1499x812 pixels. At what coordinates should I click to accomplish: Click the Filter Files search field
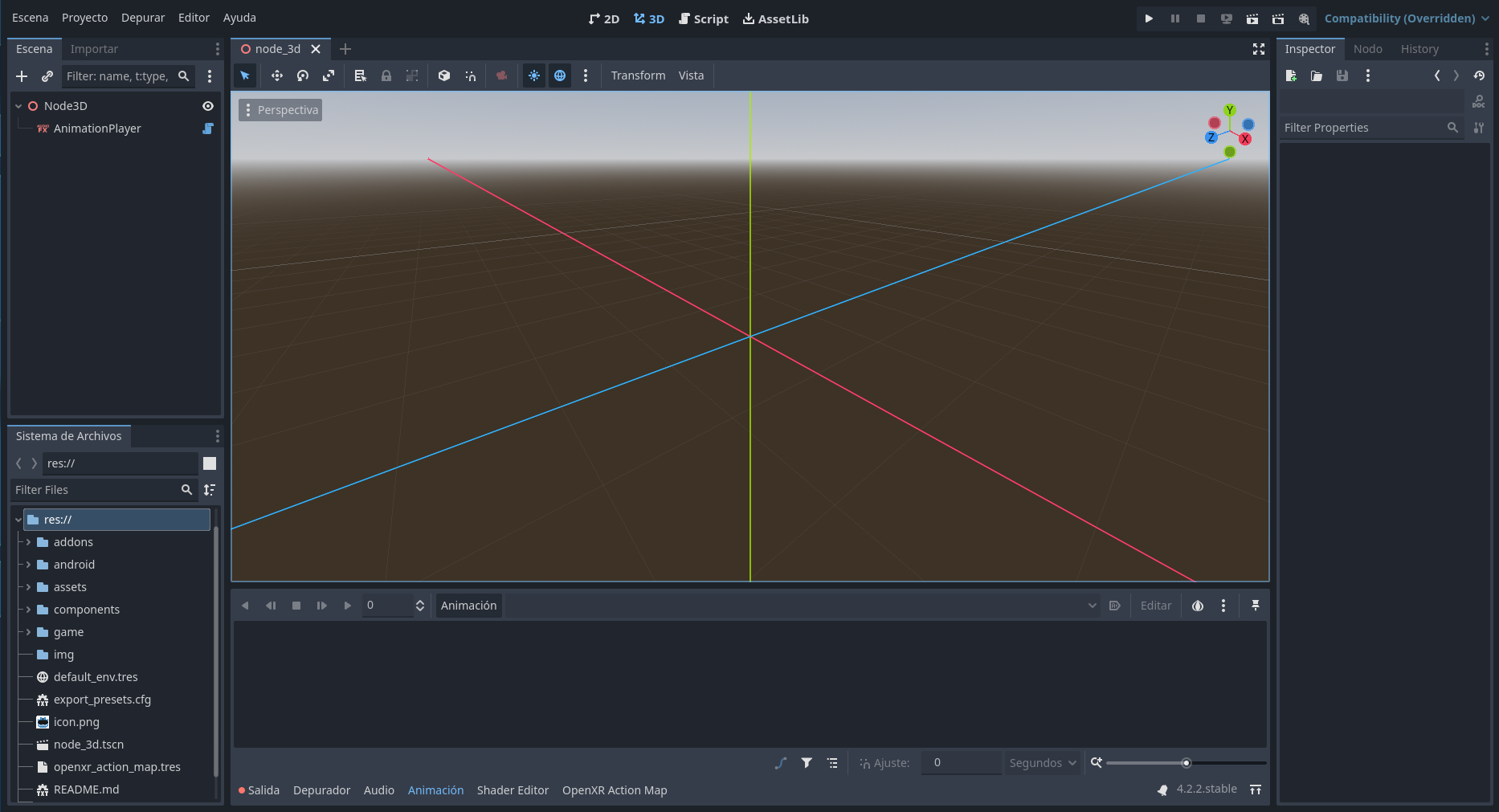104,490
